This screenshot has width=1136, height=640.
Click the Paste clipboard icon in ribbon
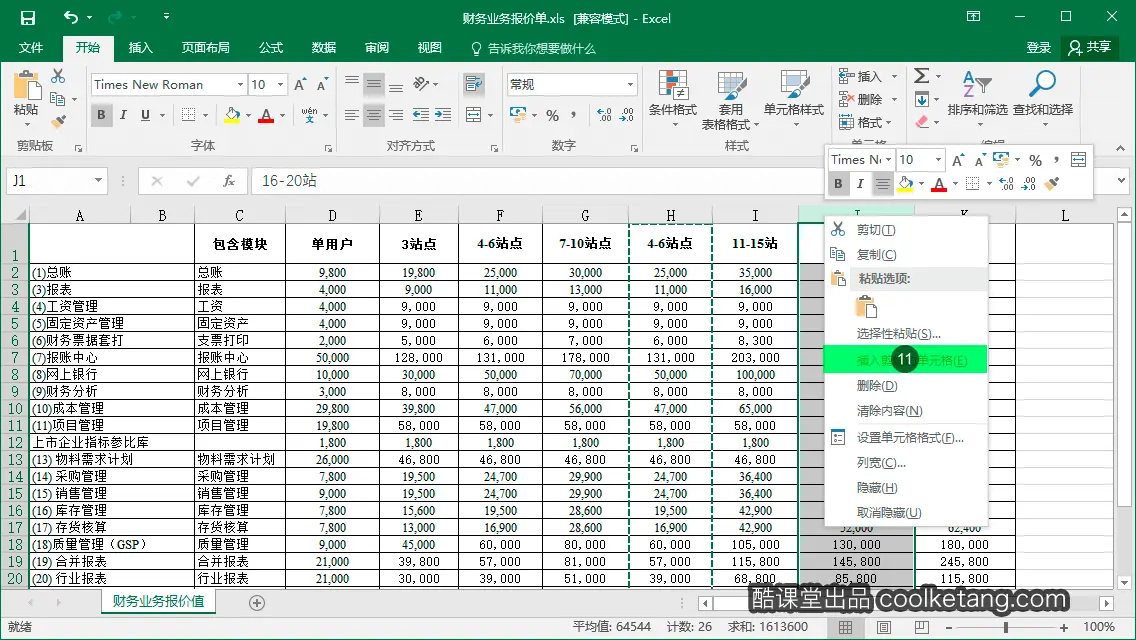[x=26, y=86]
